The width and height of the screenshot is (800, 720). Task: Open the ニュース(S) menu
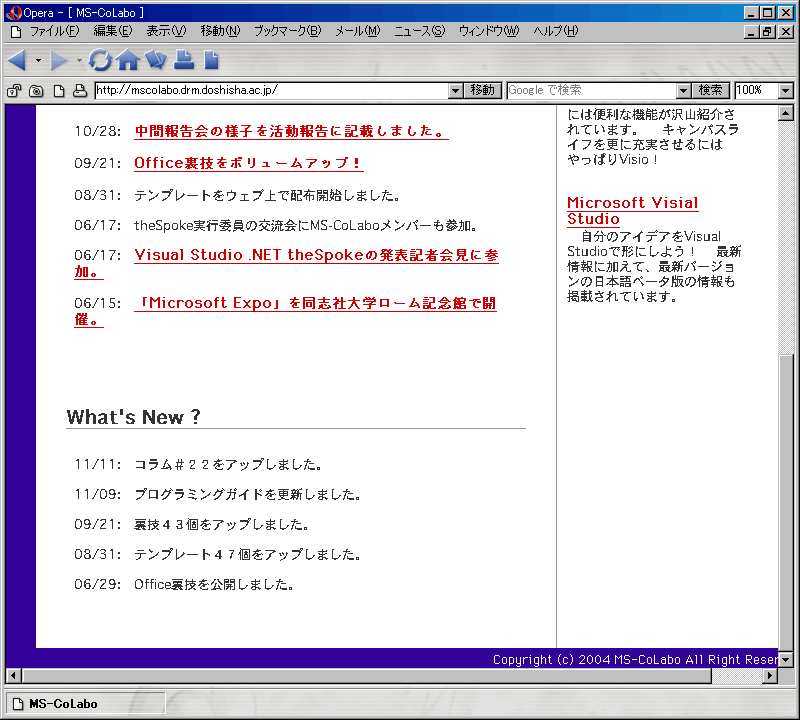click(419, 31)
